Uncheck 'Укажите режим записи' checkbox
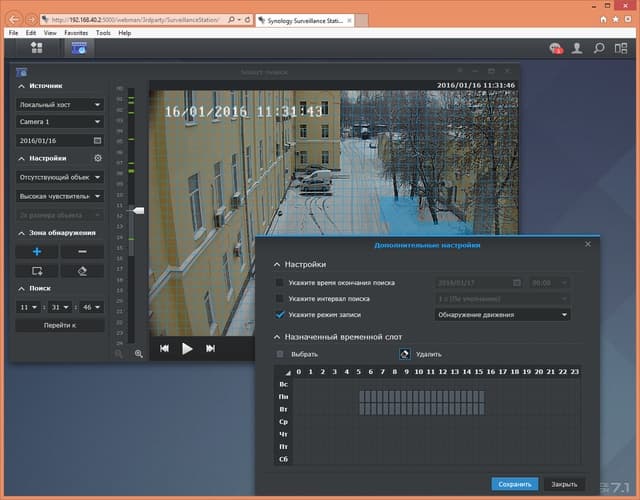The image size is (640, 500). tap(280, 315)
